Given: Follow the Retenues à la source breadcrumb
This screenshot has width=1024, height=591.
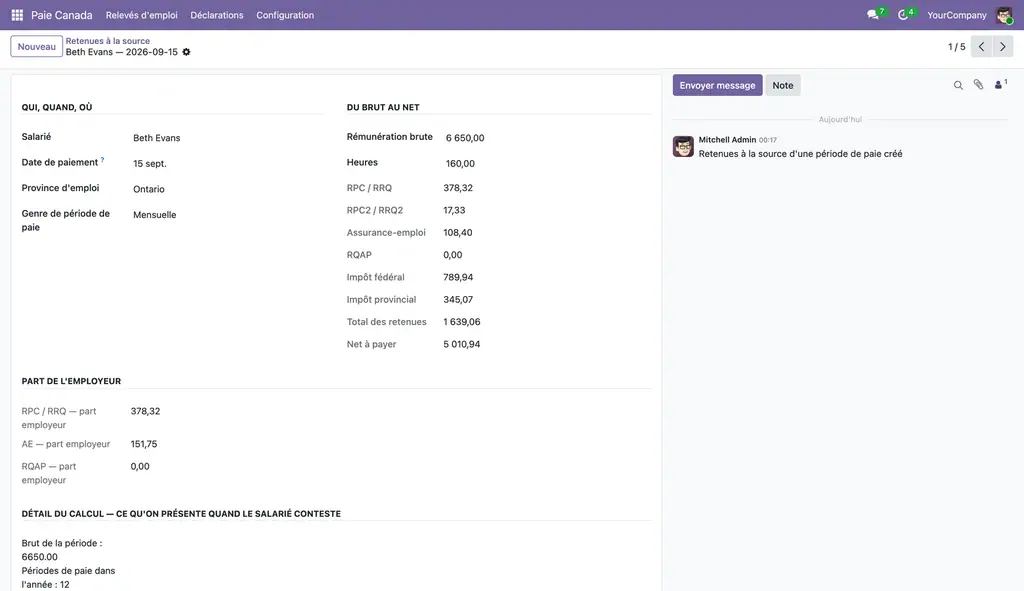Looking at the screenshot, I should pos(108,40).
